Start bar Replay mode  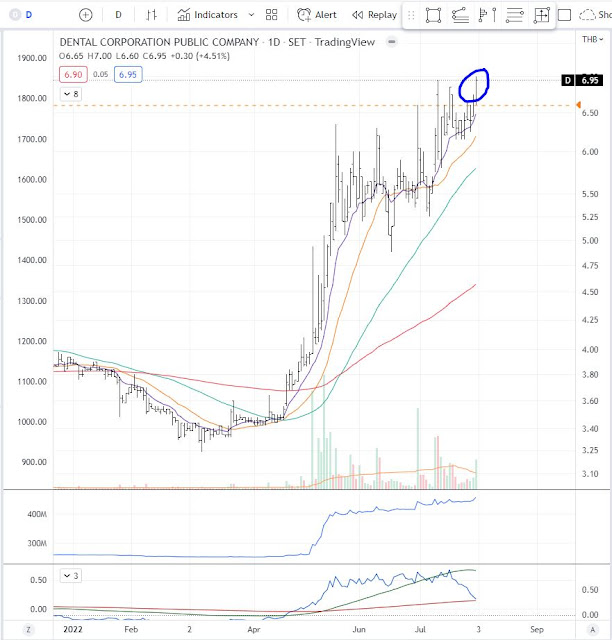[x=374, y=15]
